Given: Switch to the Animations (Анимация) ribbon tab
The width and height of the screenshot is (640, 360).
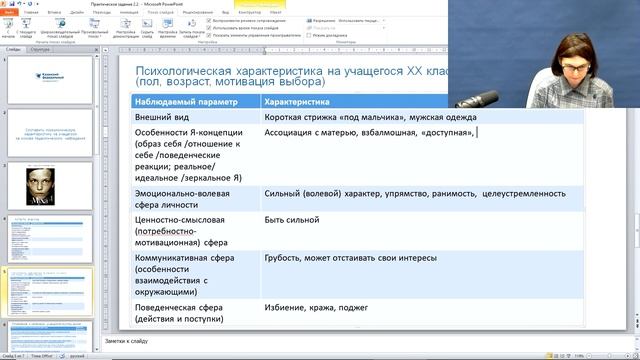Looking at the screenshot, I should pyautogui.click(x=129, y=12).
